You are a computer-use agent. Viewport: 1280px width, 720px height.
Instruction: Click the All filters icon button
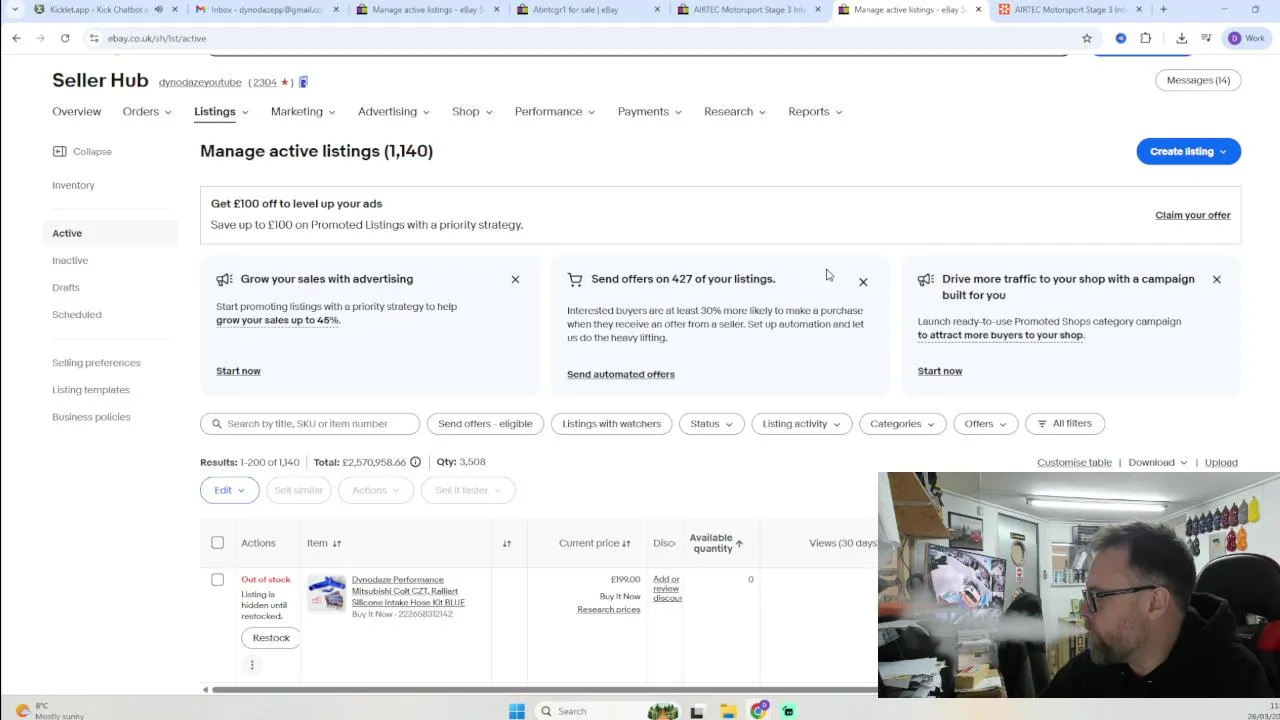click(x=1065, y=423)
